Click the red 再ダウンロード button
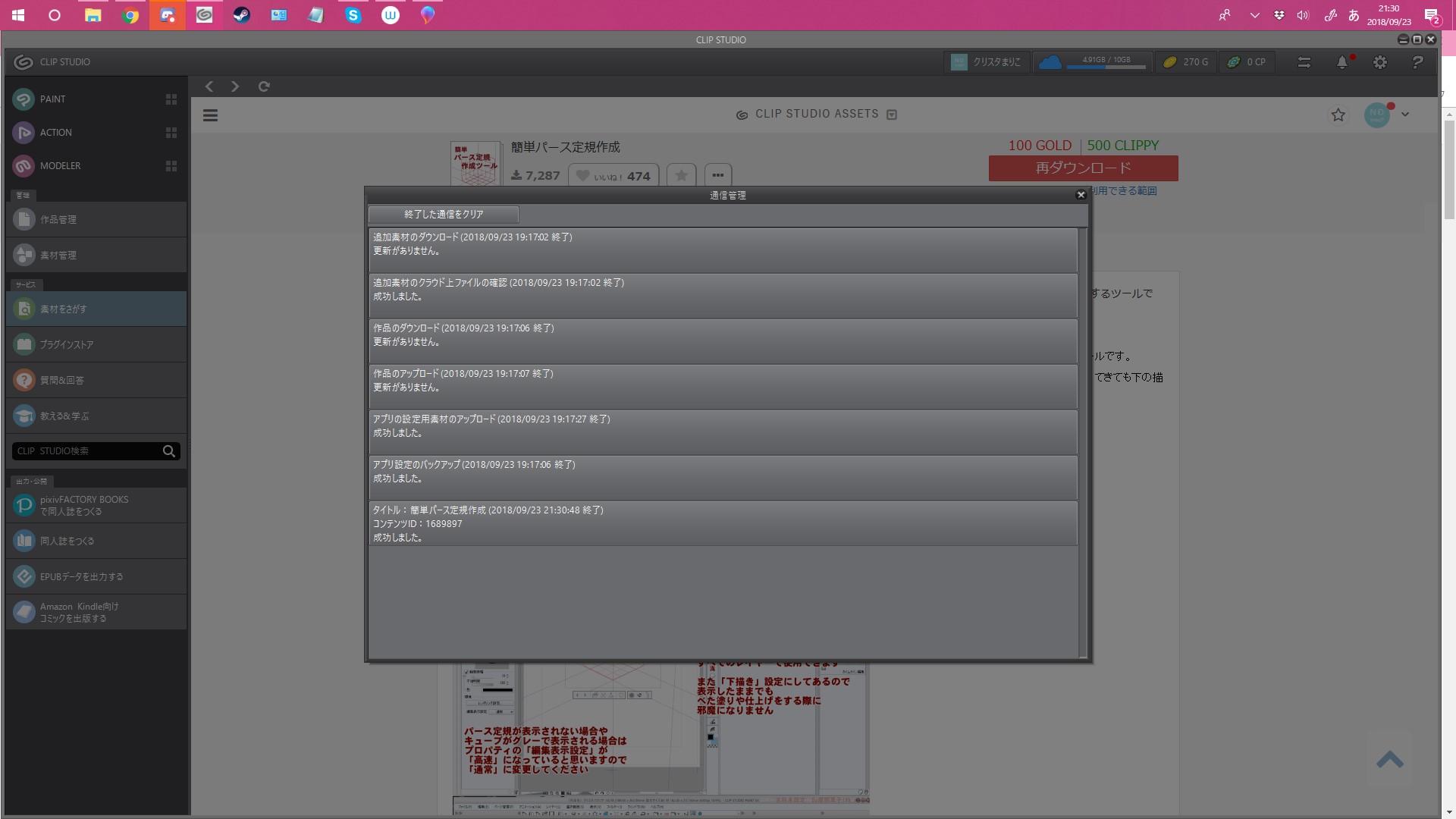The image size is (1456, 819). point(1083,168)
